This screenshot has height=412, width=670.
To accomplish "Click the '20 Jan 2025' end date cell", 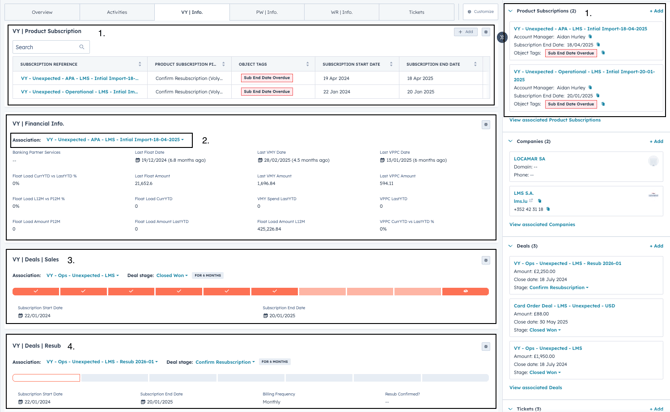I will pos(420,92).
